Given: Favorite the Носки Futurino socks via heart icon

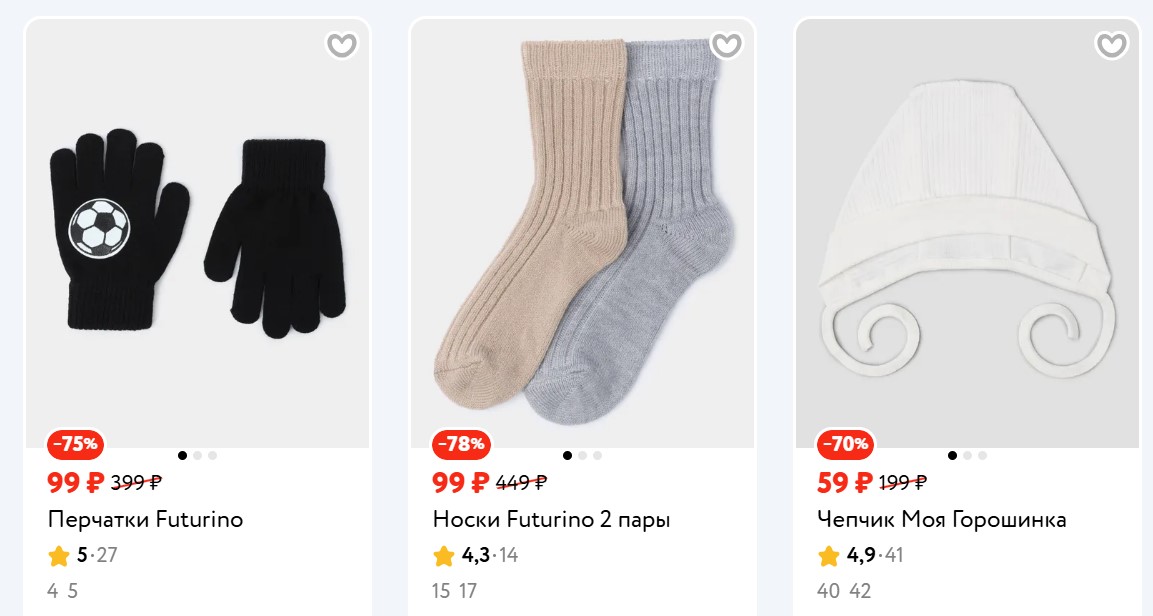Looking at the screenshot, I should pos(727,45).
